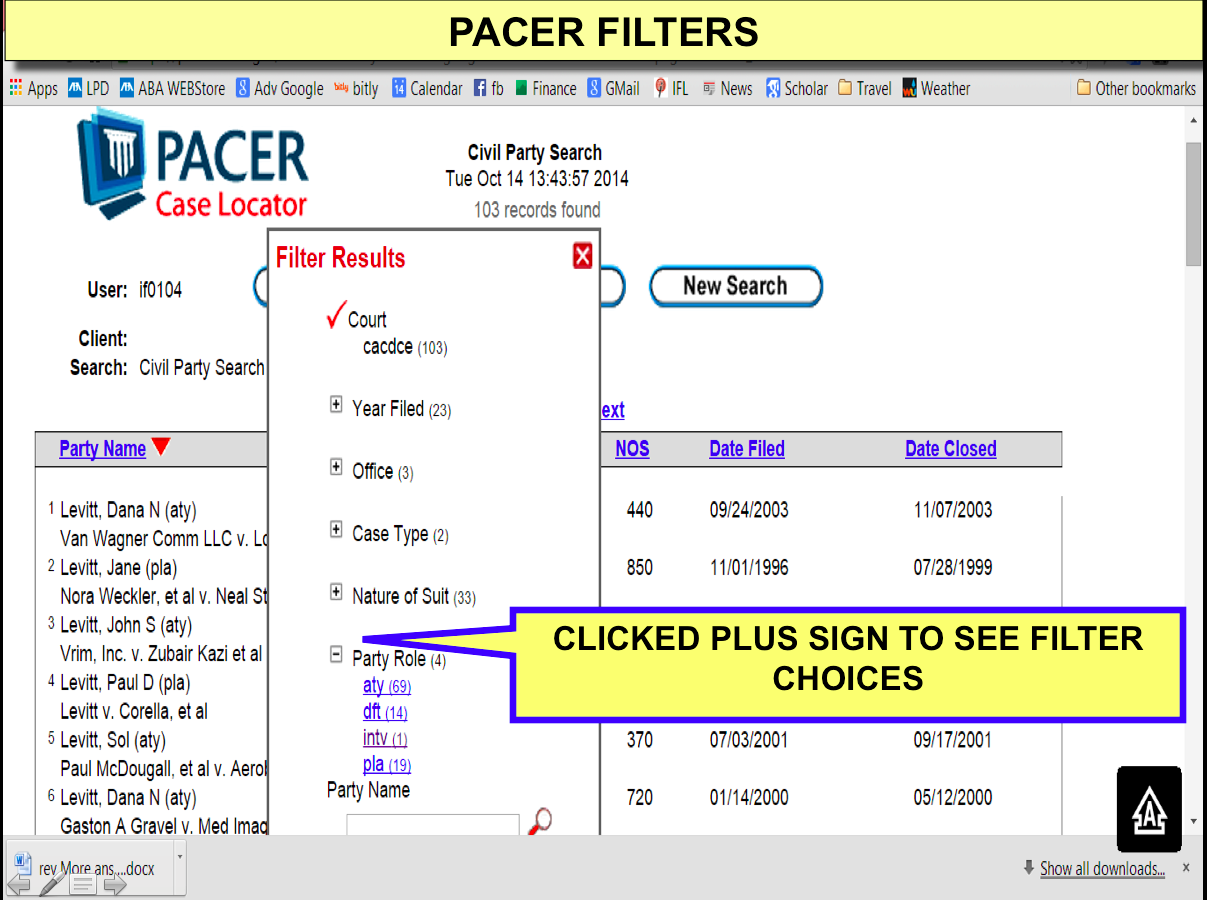The height and width of the screenshot is (900, 1207).
Task: Click the date filed 01/14/2000 cell
Action: click(749, 798)
